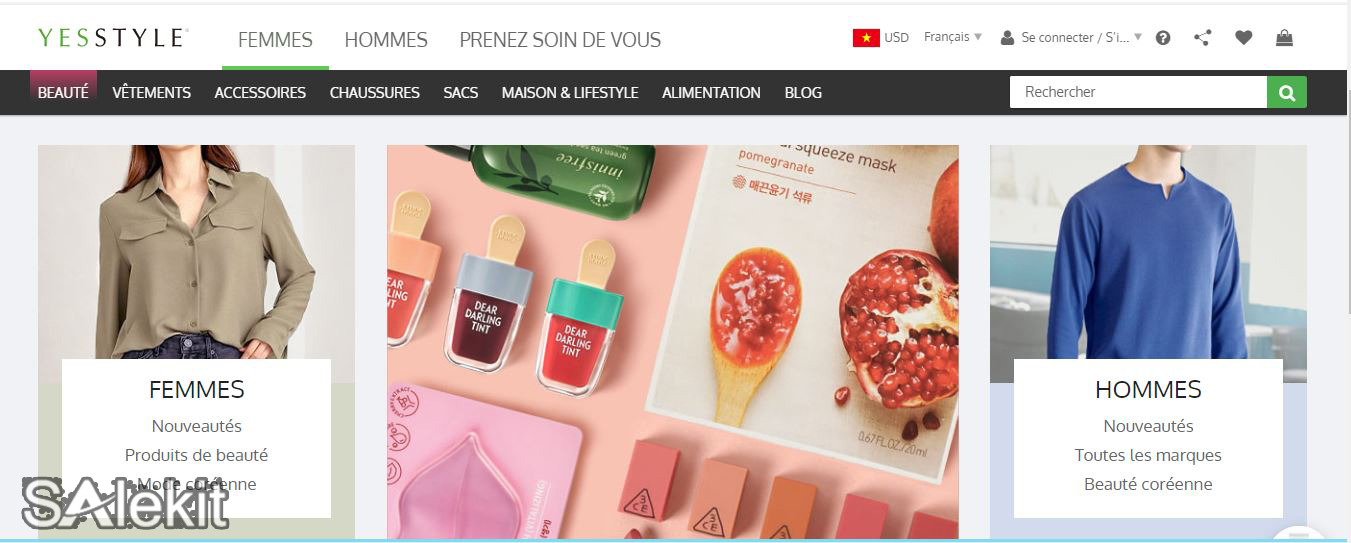Click the beauty products center banner
The height and width of the screenshot is (543, 1351).
[x=673, y=342]
